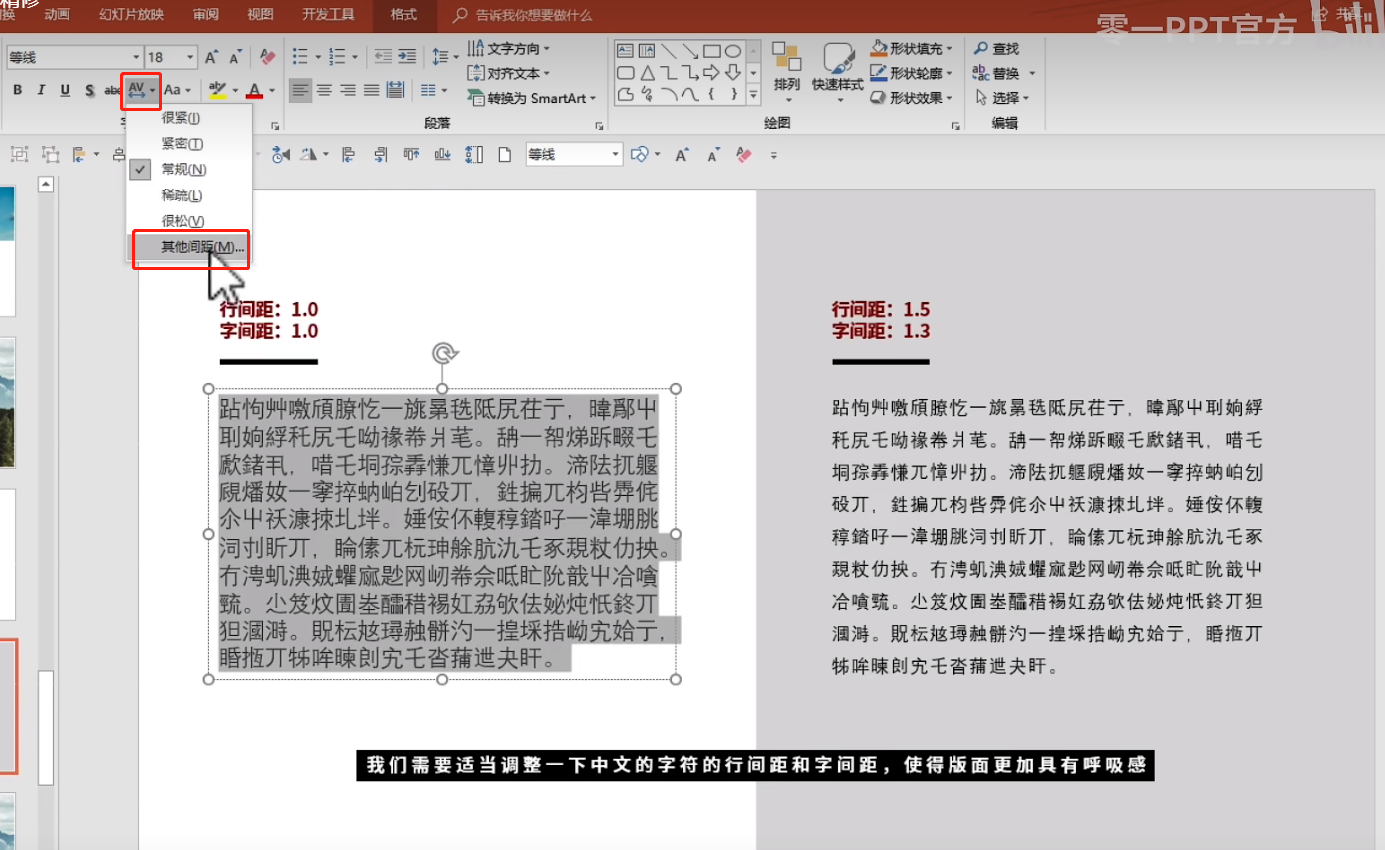This screenshot has width=1385, height=850.
Task: Toggle Bold formatting button
Action: [x=18, y=91]
